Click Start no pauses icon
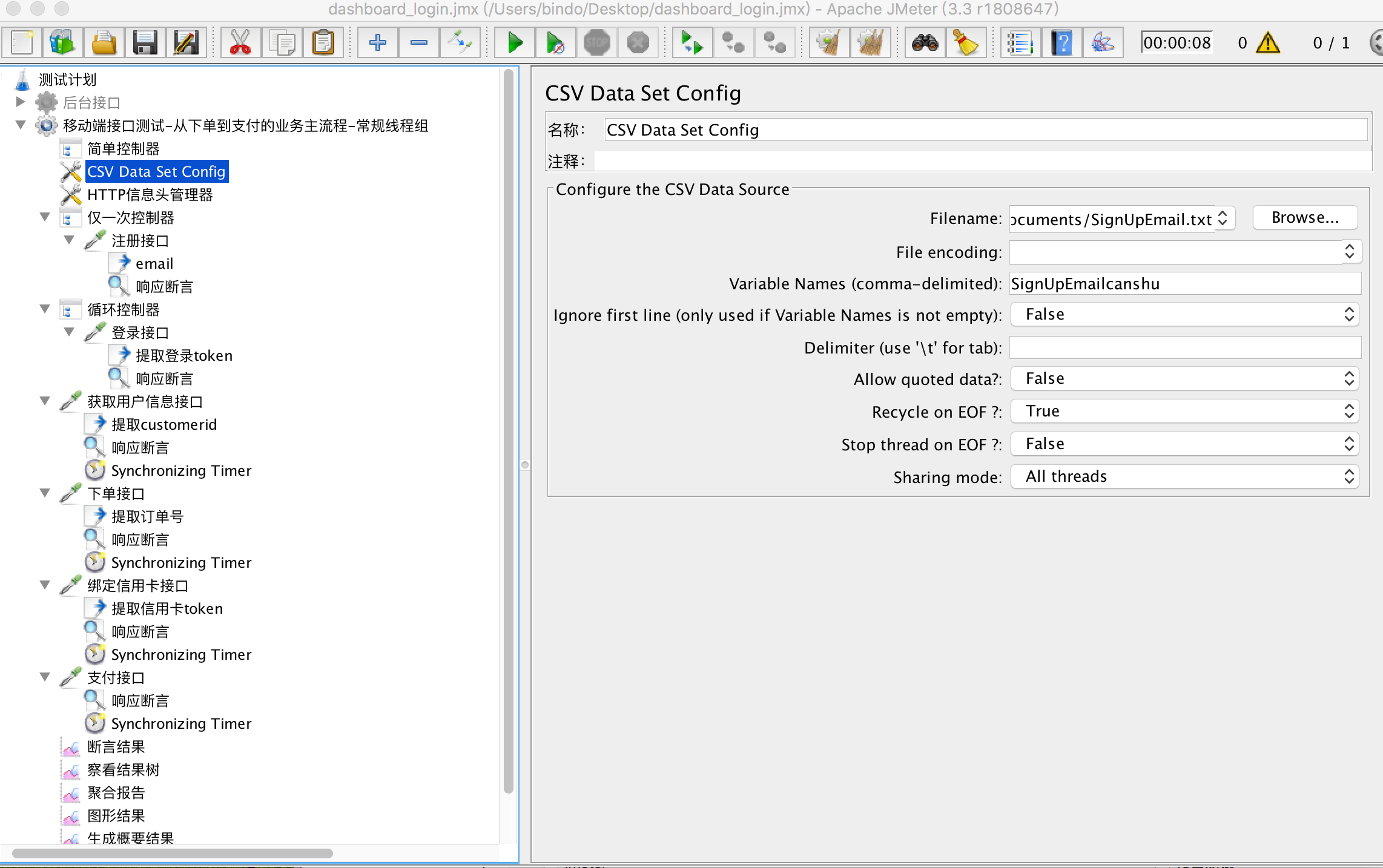Image resolution: width=1383 pixels, height=868 pixels. click(x=555, y=42)
